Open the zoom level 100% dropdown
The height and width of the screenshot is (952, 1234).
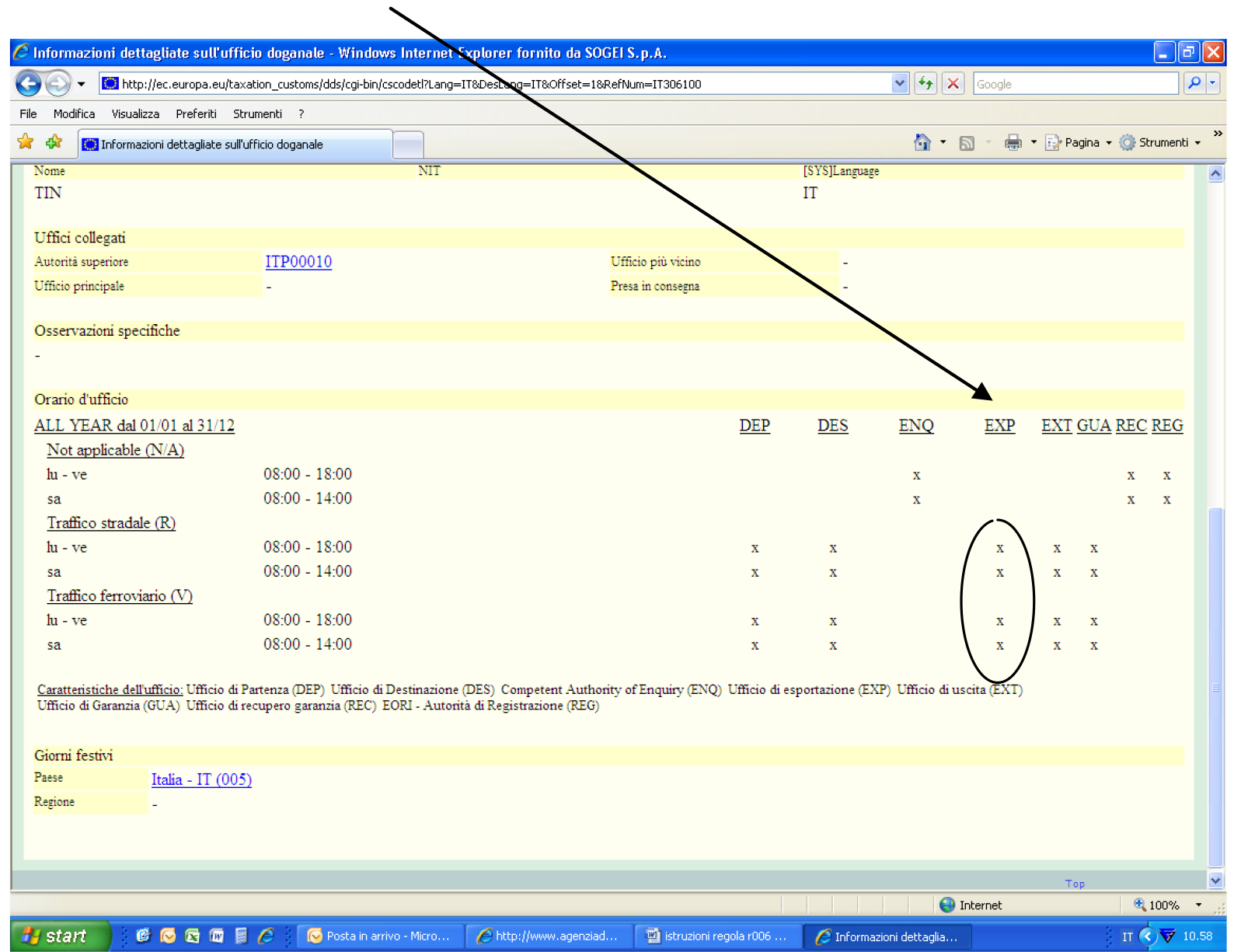click(1198, 905)
